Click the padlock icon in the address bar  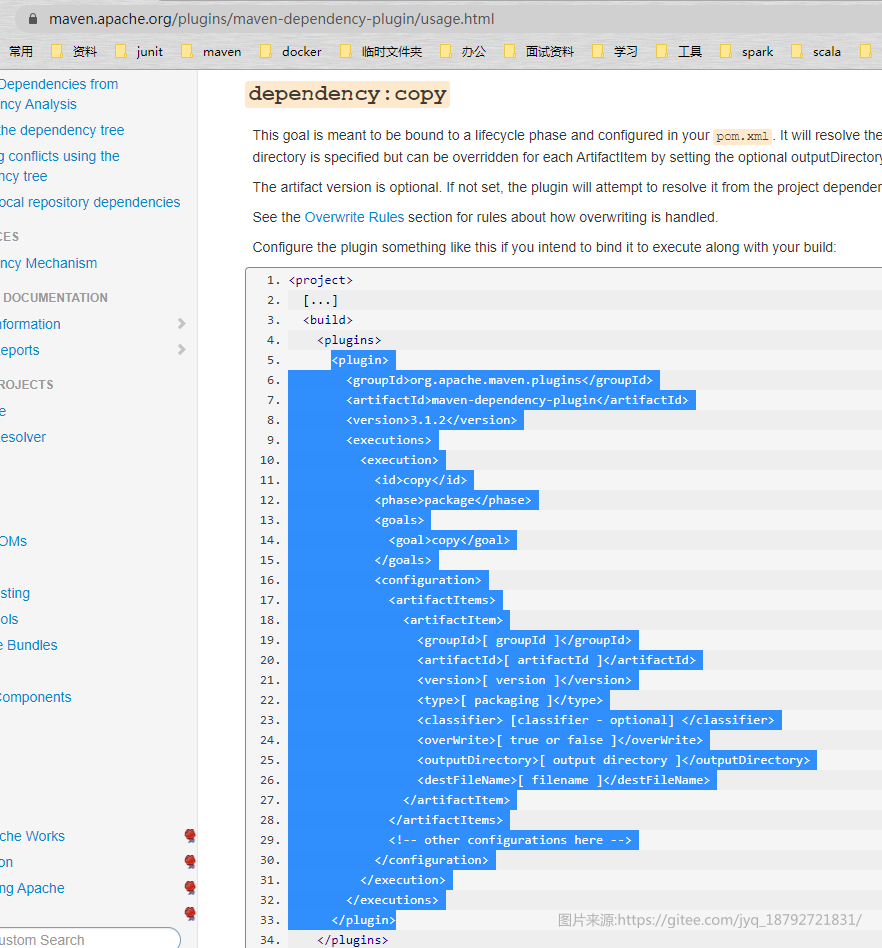coord(33,19)
